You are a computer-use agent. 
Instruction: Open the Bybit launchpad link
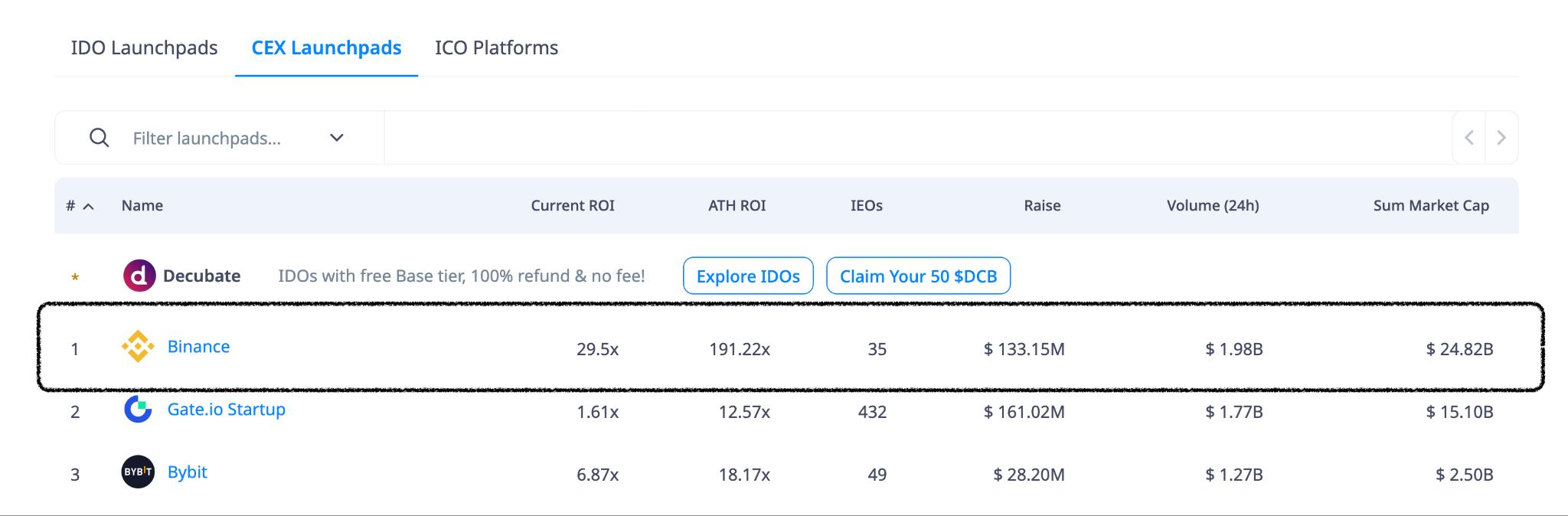[x=187, y=472]
